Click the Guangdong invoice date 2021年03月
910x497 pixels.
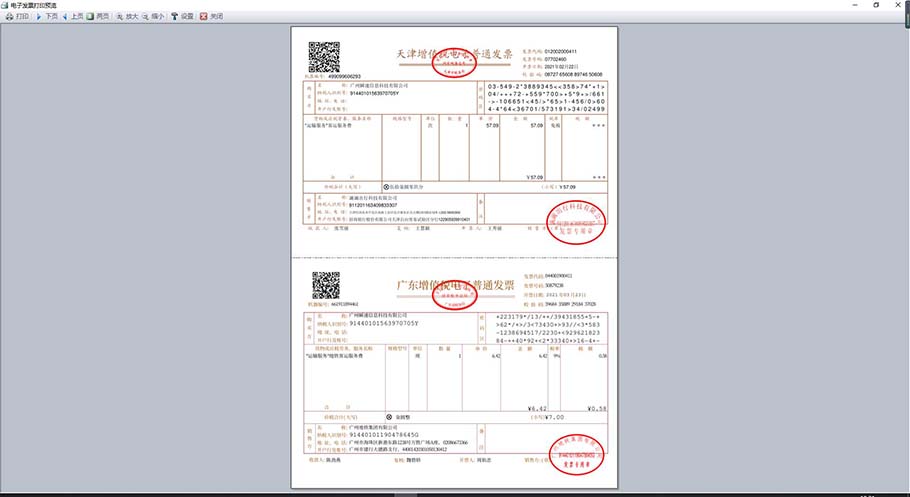tap(566, 295)
